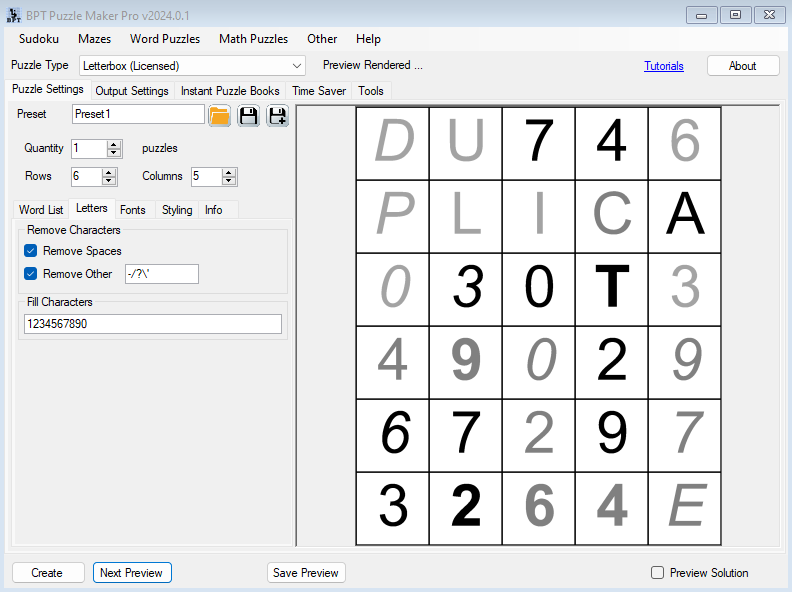This screenshot has width=792, height=592.
Task: Open the Tutorials link
Action: click(x=664, y=66)
